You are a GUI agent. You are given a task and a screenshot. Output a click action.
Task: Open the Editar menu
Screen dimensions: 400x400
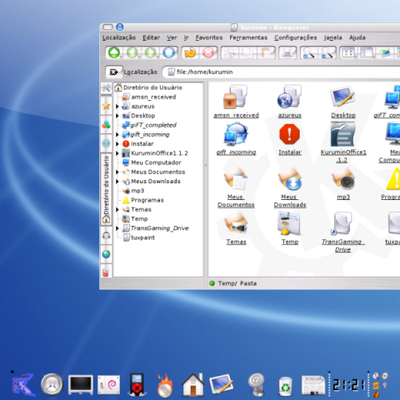[x=151, y=38]
